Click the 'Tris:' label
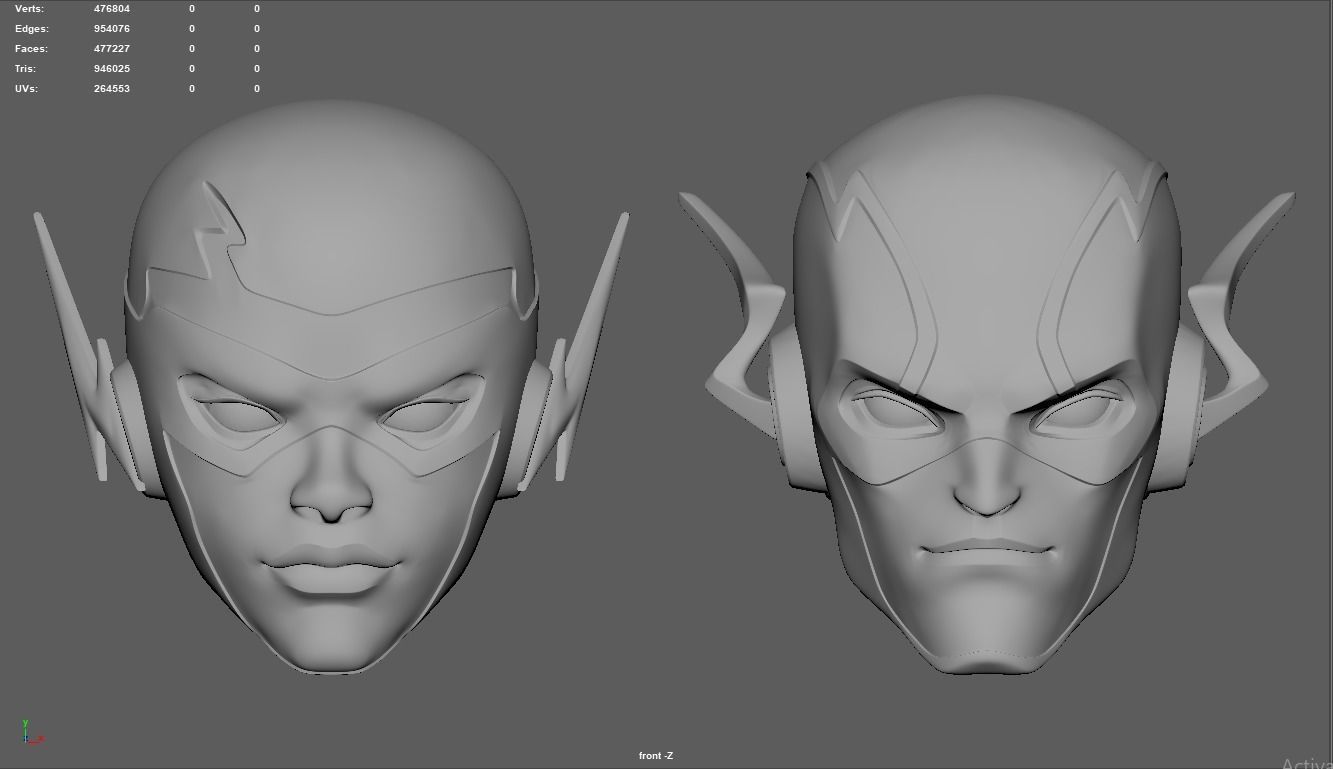Screen dimensions: 1333x769 point(25,68)
